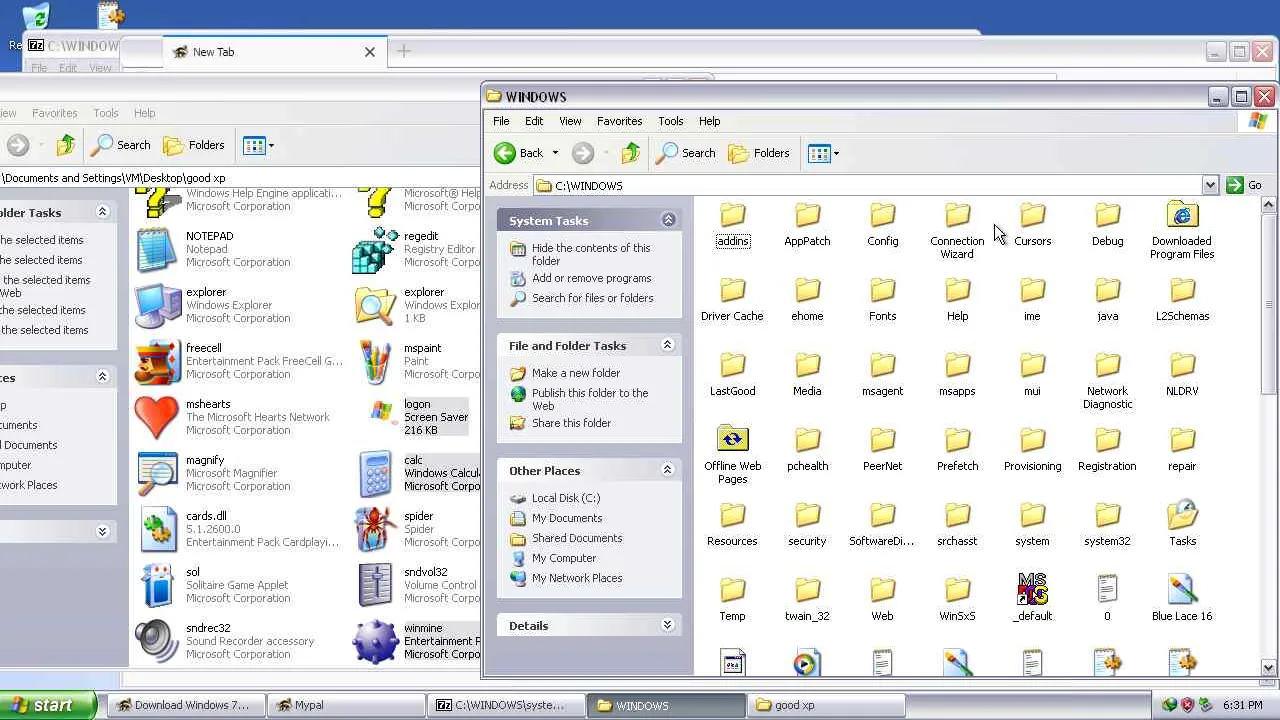Click Search button in WINDOWS toolbar
Screen dimensions: 1280x720
(686, 153)
